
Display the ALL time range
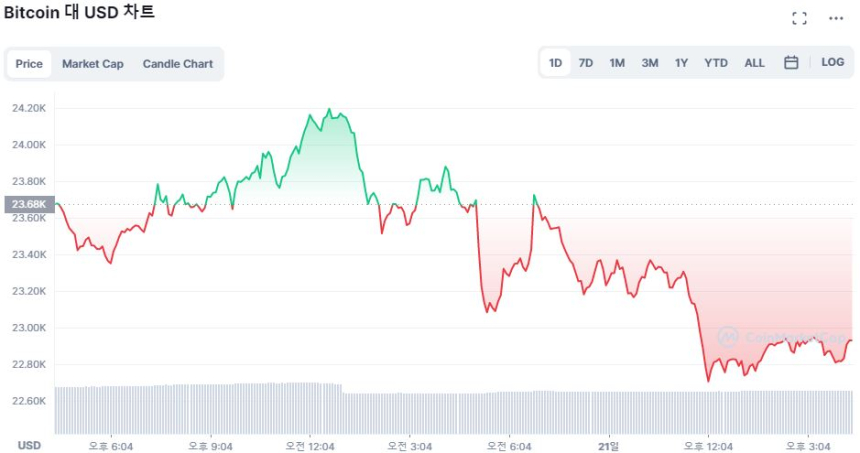pos(754,63)
